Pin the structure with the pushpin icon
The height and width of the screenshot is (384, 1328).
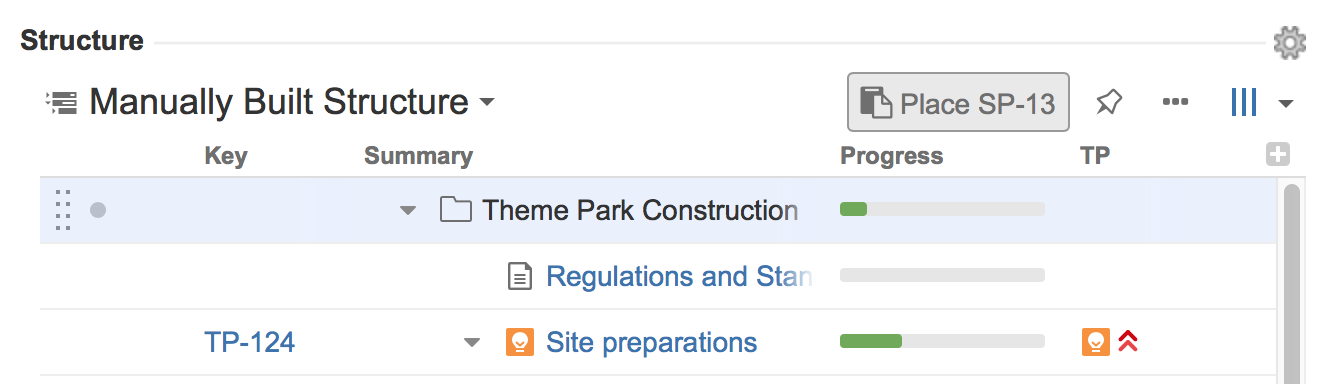(1108, 102)
